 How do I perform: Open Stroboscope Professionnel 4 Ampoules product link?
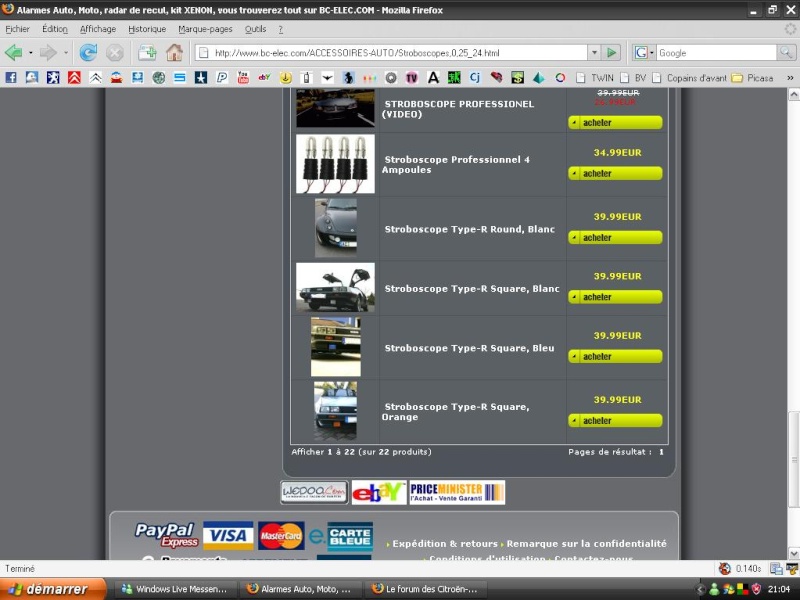(457, 164)
